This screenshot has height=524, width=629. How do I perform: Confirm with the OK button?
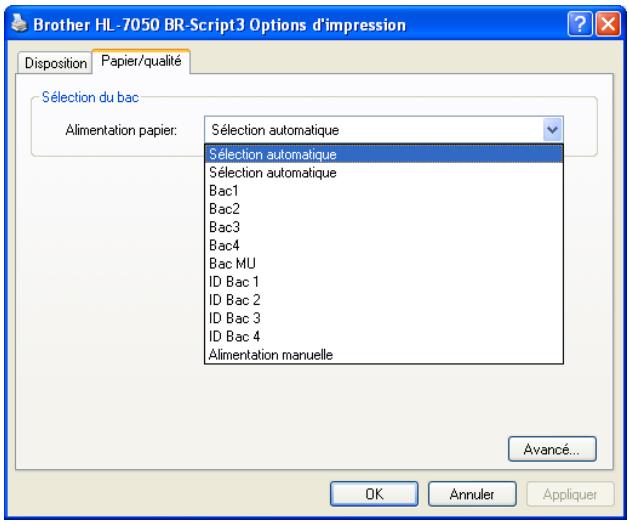pos(374,494)
